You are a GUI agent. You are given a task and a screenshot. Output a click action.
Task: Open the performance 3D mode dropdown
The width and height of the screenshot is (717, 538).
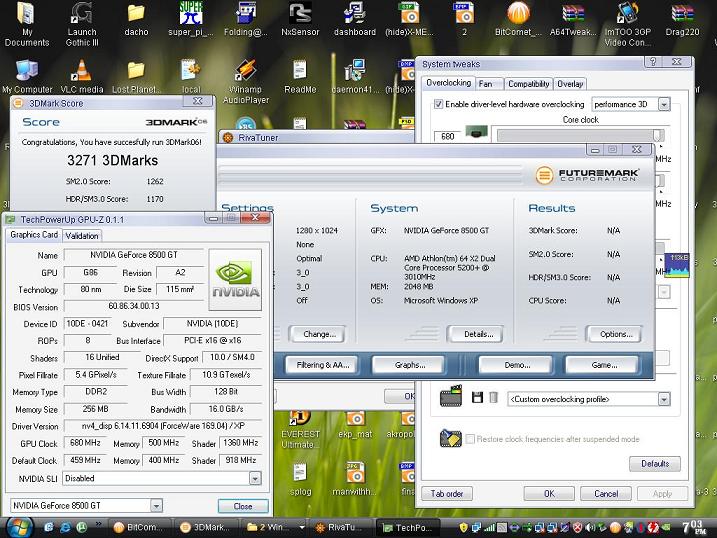(664, 104)
